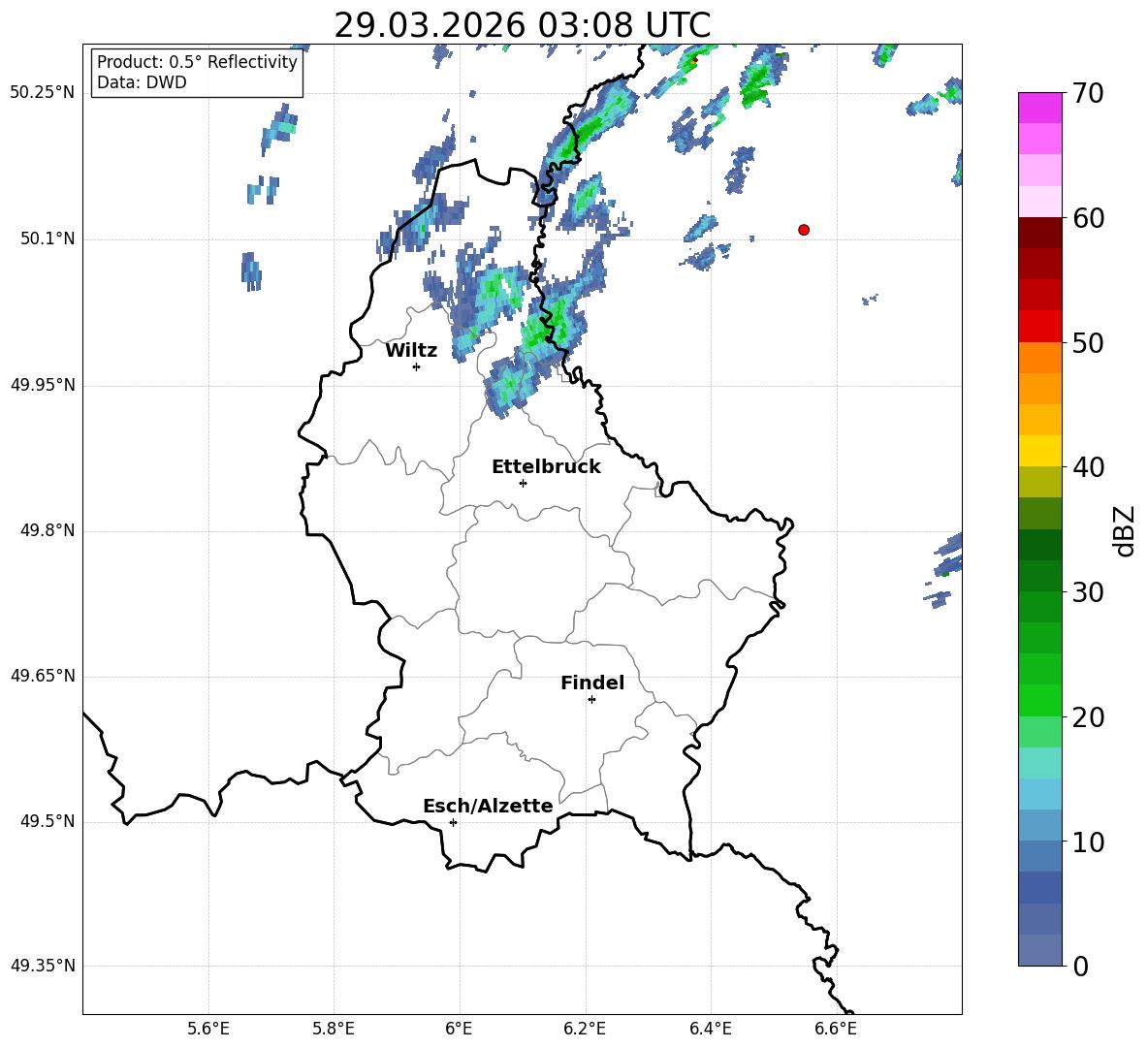Click the Ettelbruck cross marker
This screenshot has width=1148, height=1048.
523,483
